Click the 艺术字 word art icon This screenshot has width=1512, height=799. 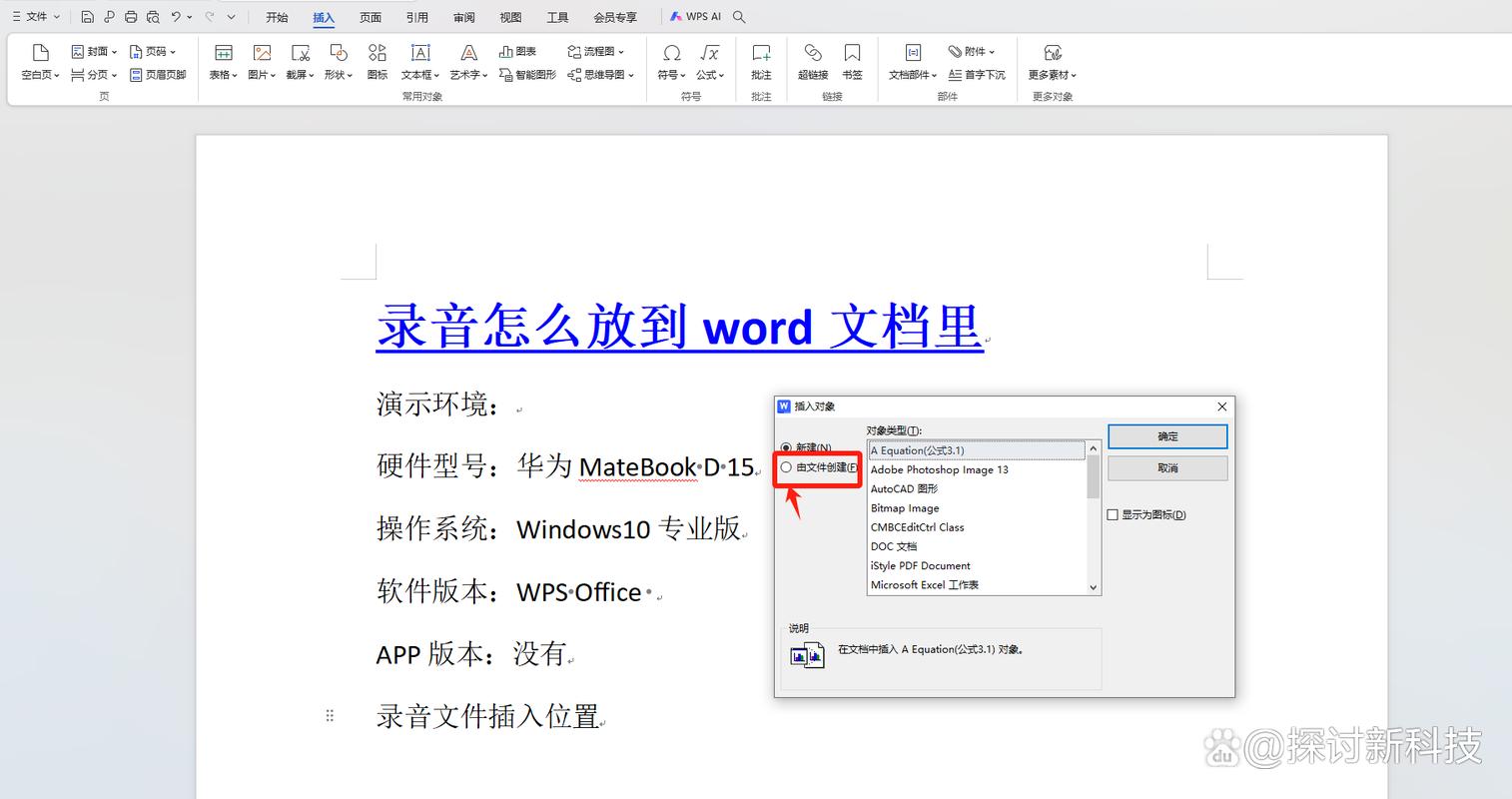[x=468, y=52]
